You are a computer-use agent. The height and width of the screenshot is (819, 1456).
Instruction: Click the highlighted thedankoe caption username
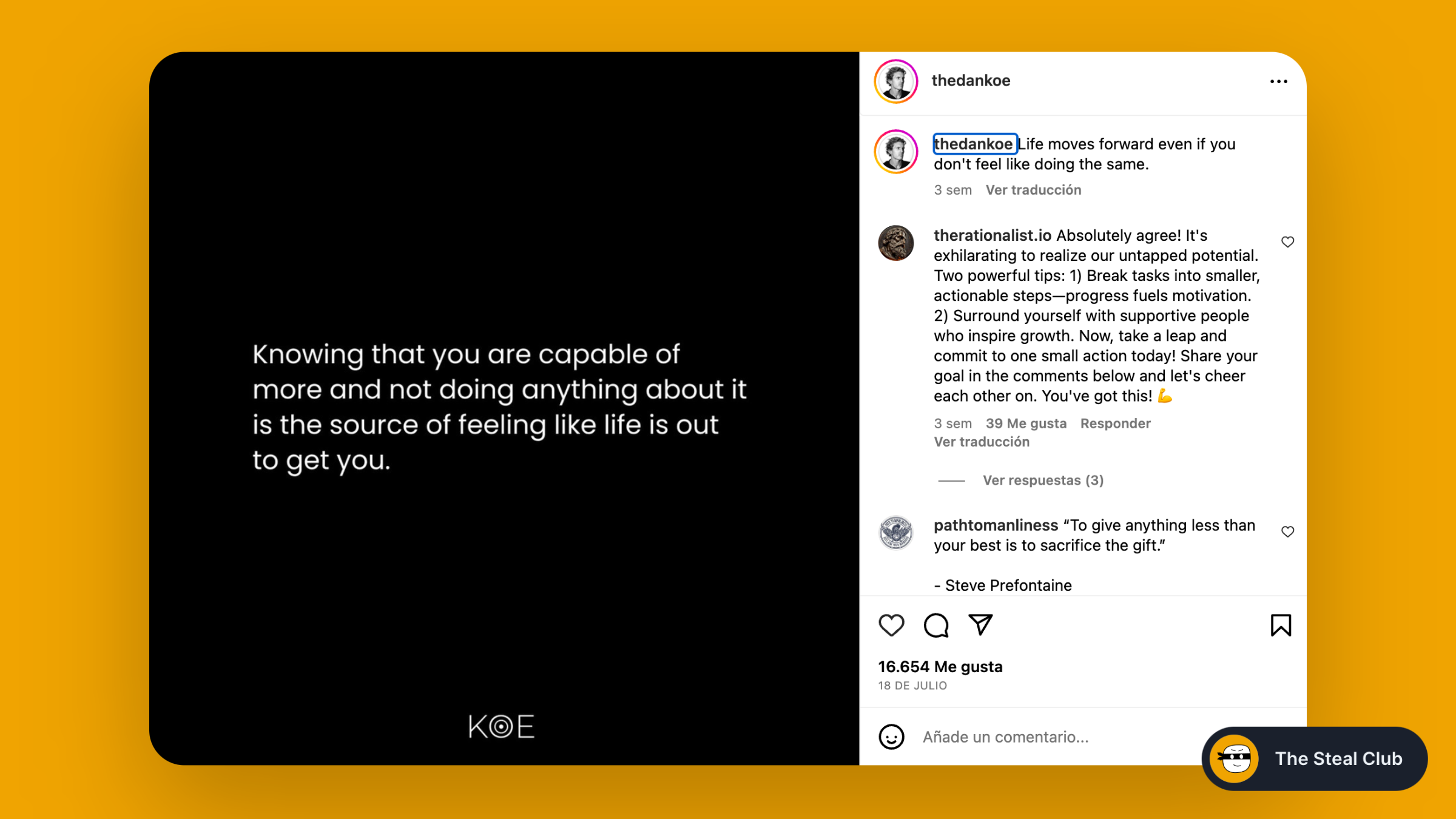(x=974, y=144)
